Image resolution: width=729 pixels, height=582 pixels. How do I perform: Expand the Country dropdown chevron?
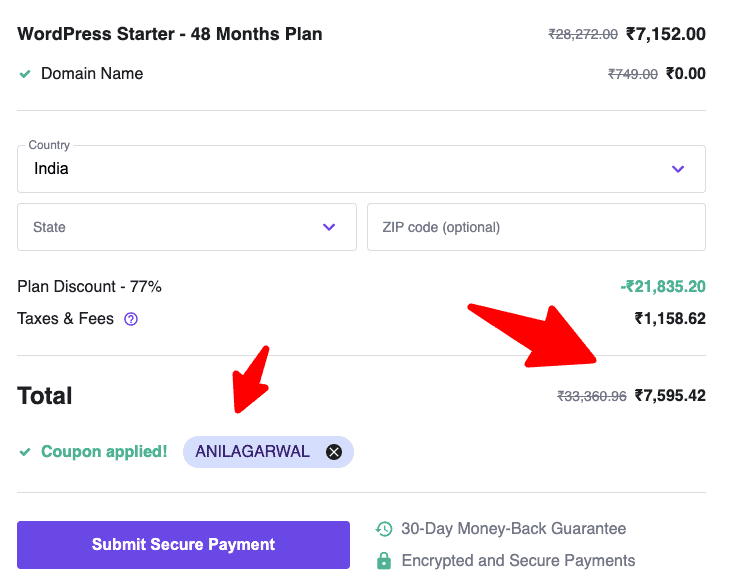click(678, 169)
